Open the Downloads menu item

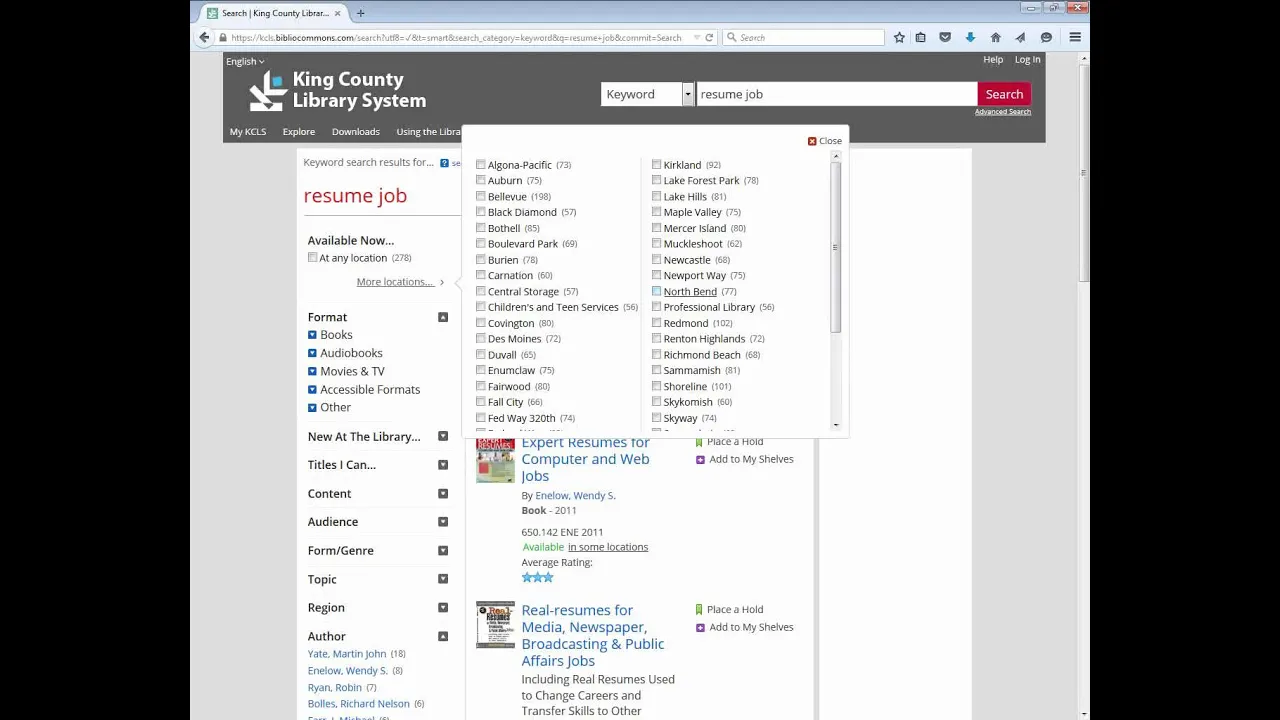(x=356, y=132)
